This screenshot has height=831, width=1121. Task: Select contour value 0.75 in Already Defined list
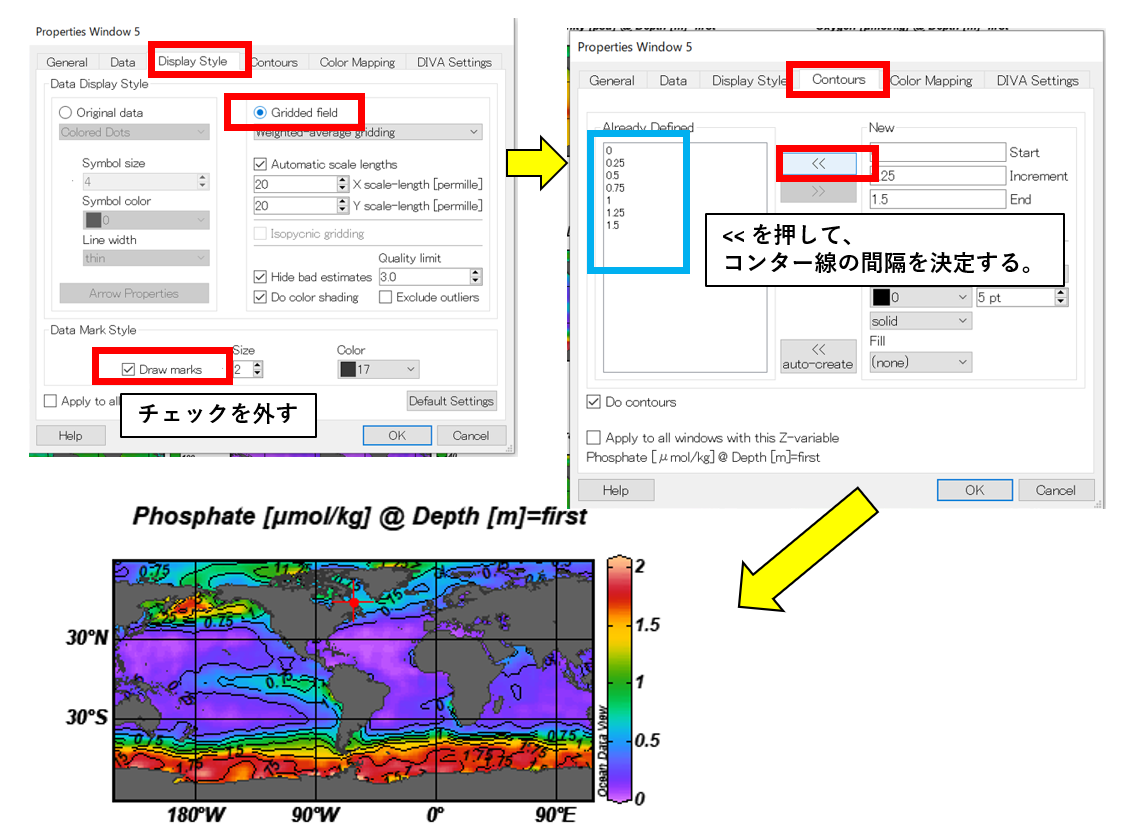pos(615,188)
